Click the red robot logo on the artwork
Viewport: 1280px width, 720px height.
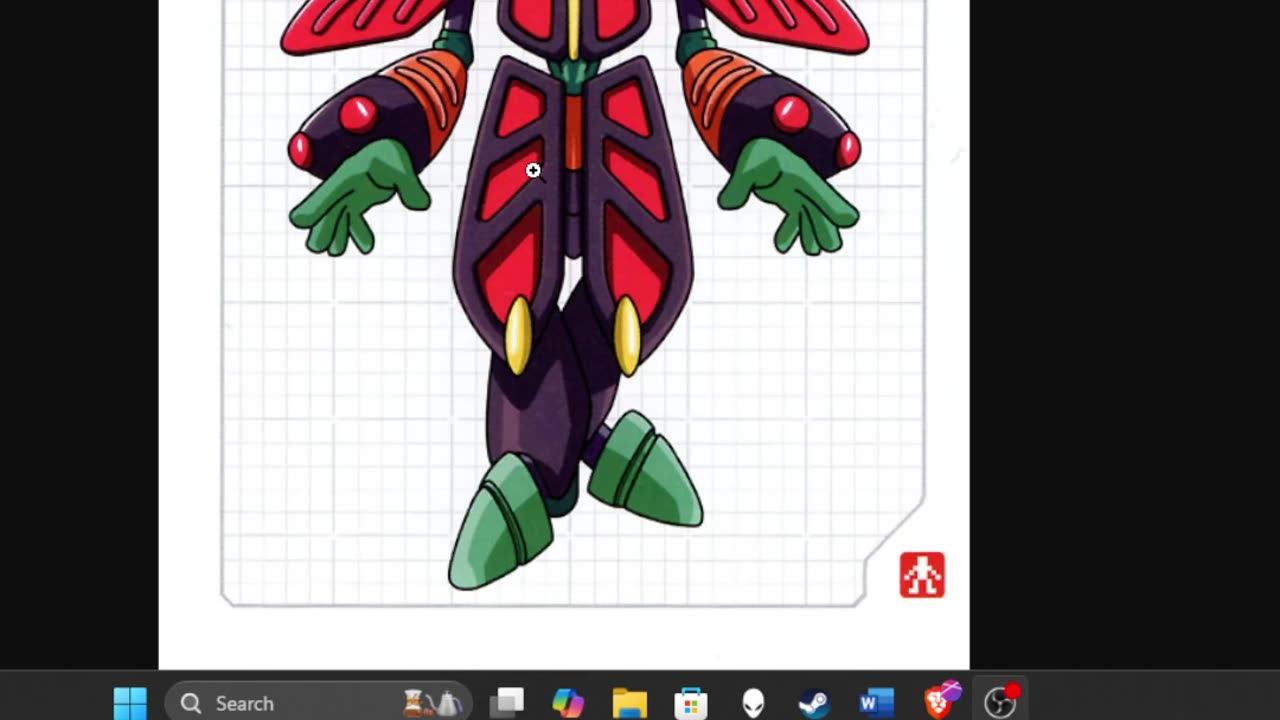(922, 575)
